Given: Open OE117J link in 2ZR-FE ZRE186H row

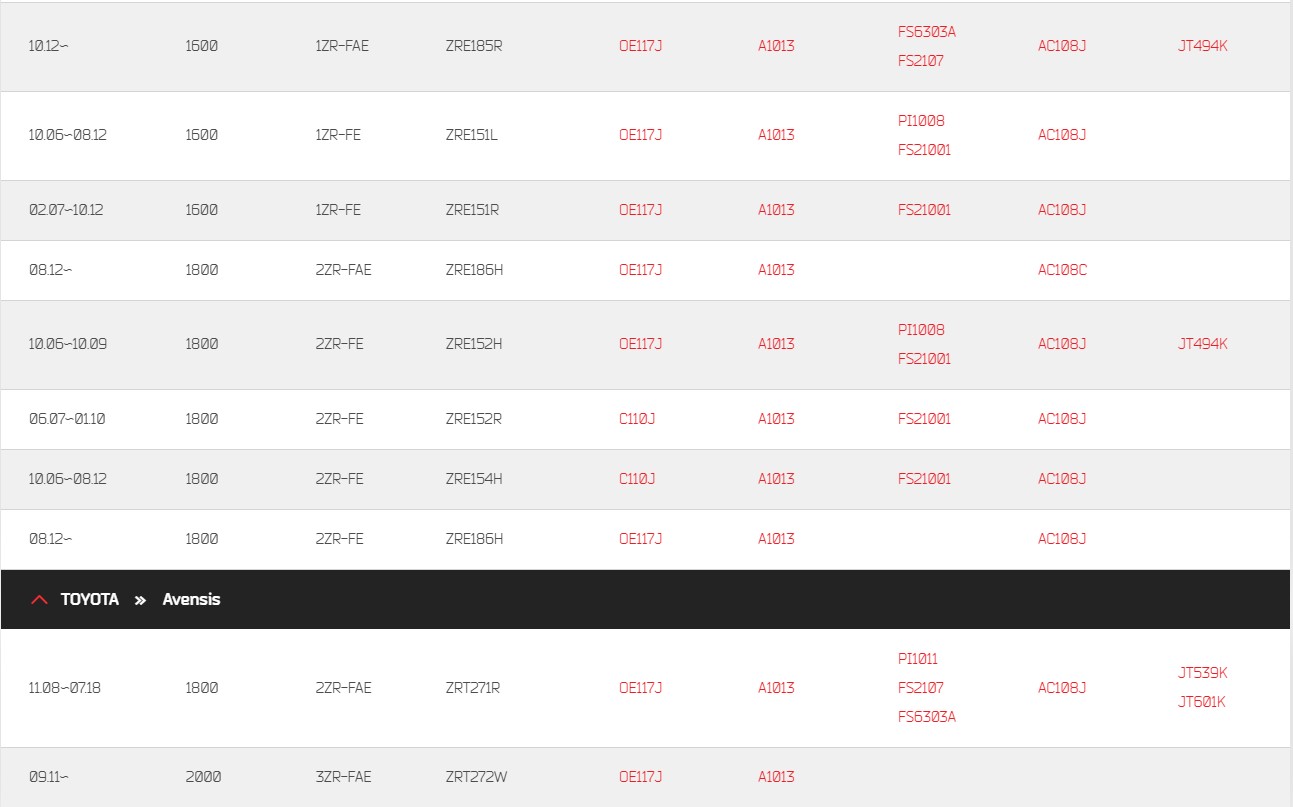Looking at the screenshot, I should (641, 539).
